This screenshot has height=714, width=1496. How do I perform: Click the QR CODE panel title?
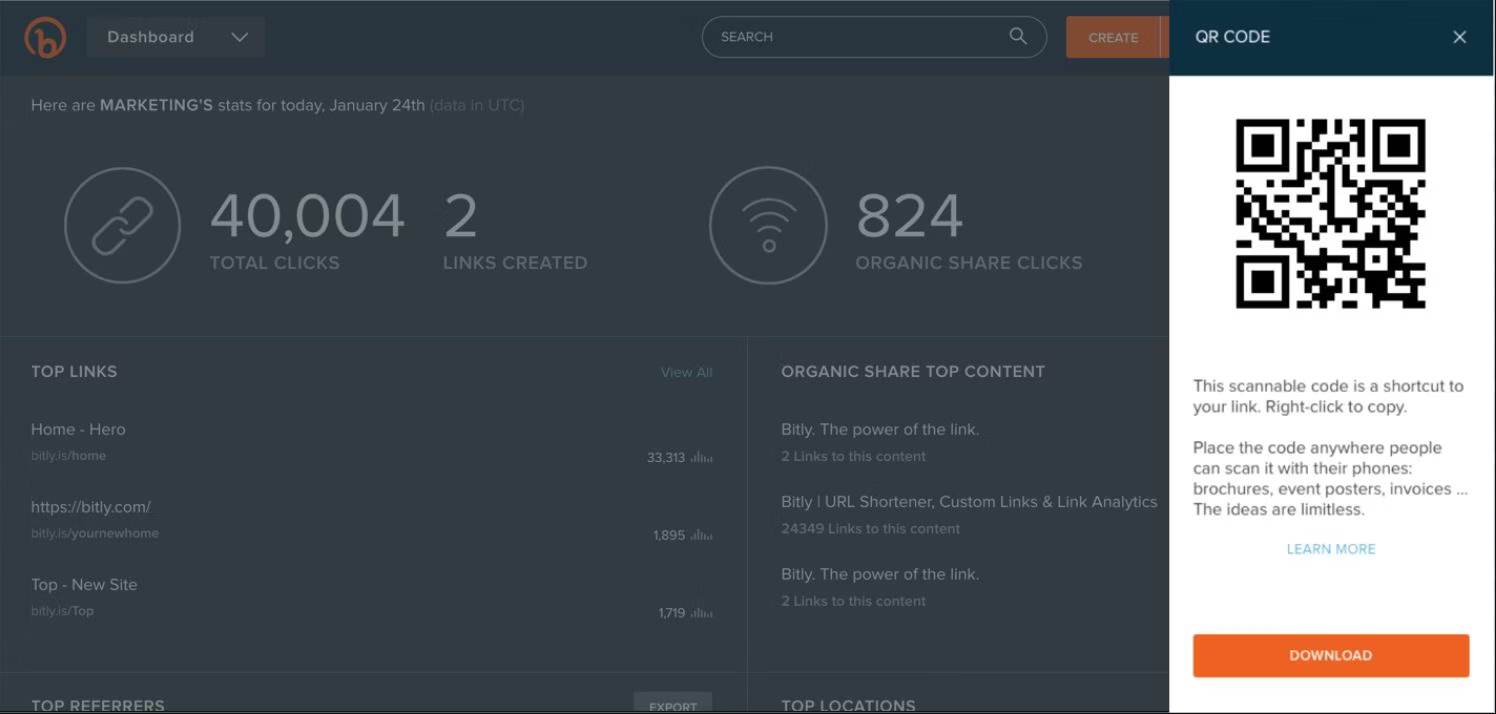click(x=1232, y=37)
